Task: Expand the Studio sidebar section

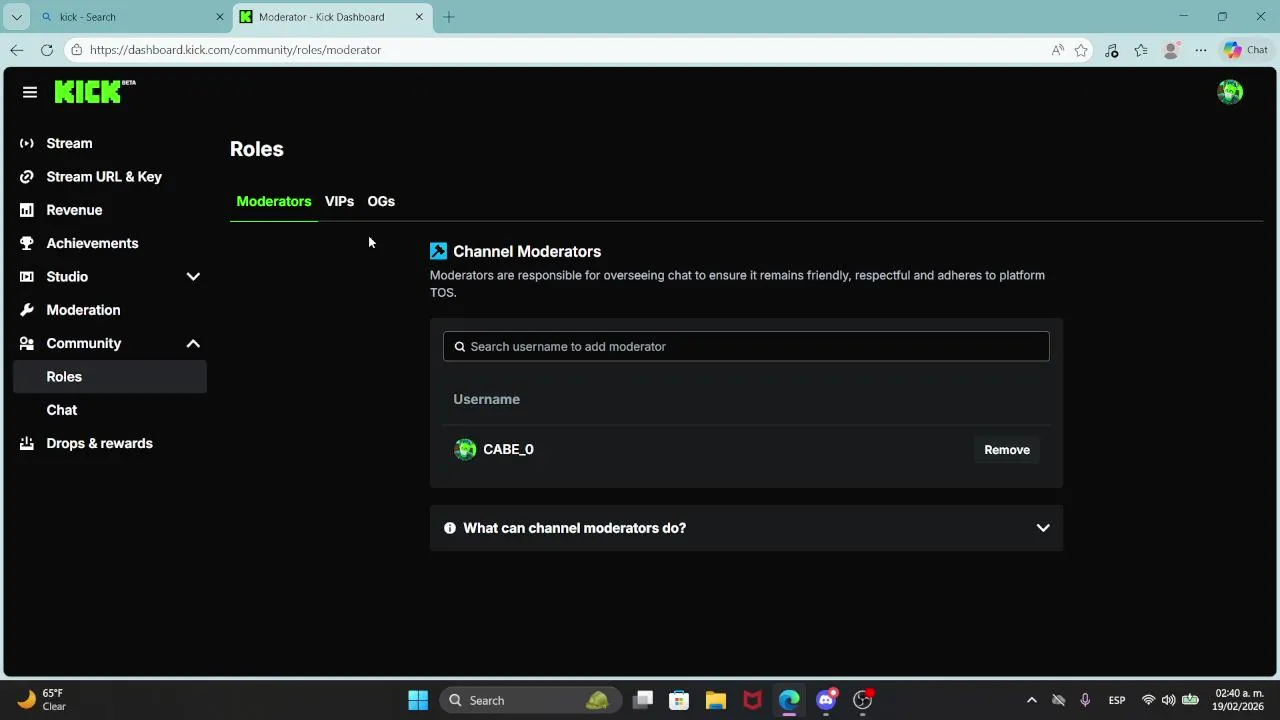Action: tap(193, 277)
